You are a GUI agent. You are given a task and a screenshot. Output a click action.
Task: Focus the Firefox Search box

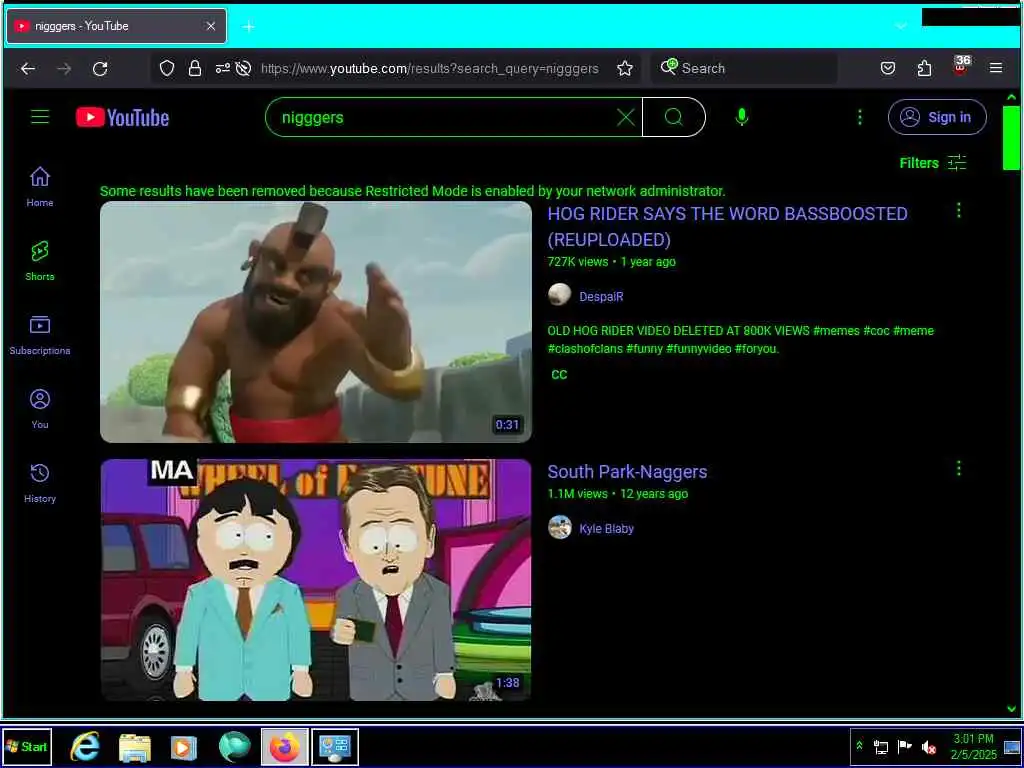tap(744, 68)
